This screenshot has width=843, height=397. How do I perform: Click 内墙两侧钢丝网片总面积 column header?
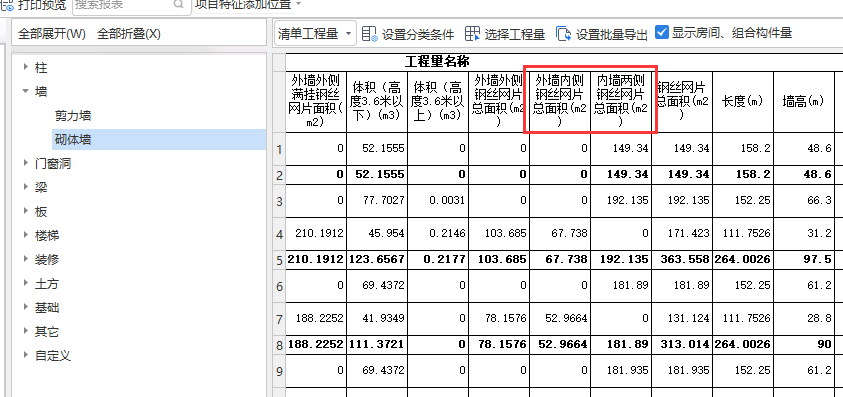[x=621, y=101]
